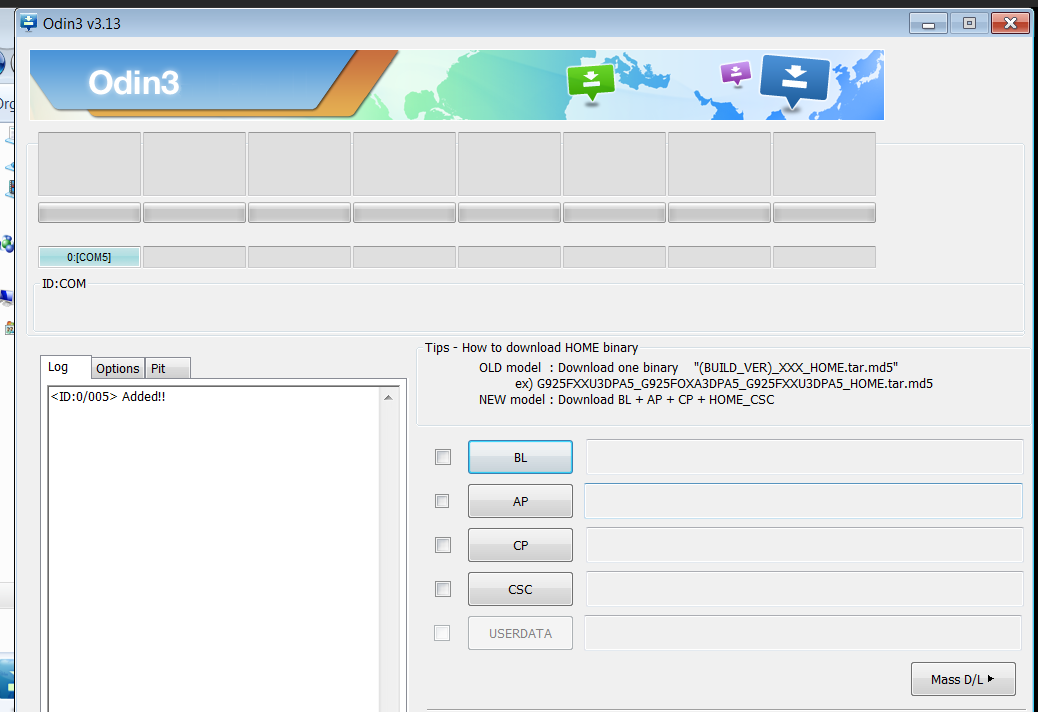Click the 'NEW model' tip line
The width and height of the screenshot is (1038, 712).
626,400
